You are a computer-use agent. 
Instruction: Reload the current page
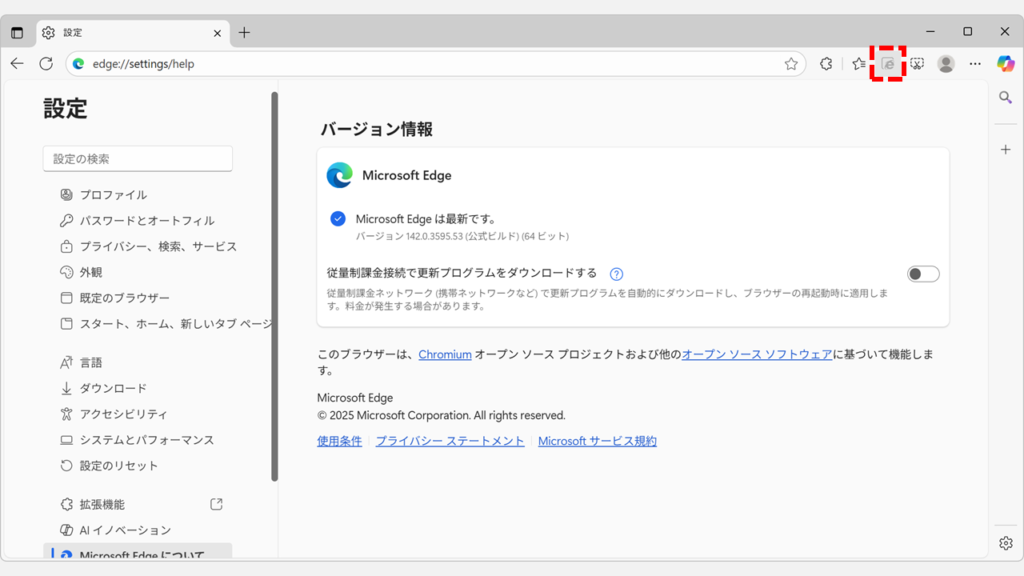pos(46,63)
